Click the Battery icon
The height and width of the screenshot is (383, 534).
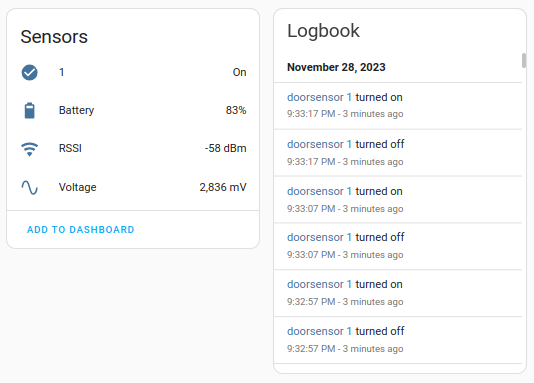30,111
